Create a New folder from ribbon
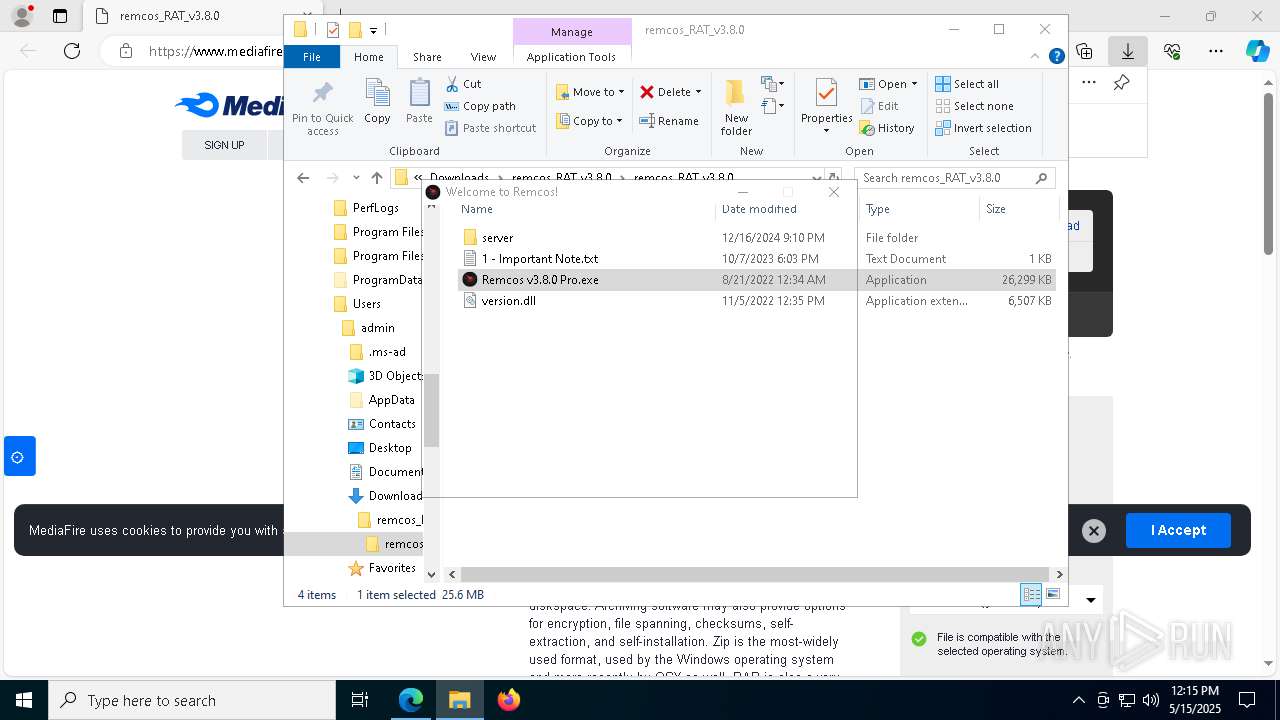 pyautogui.click(x=736, y=107)
